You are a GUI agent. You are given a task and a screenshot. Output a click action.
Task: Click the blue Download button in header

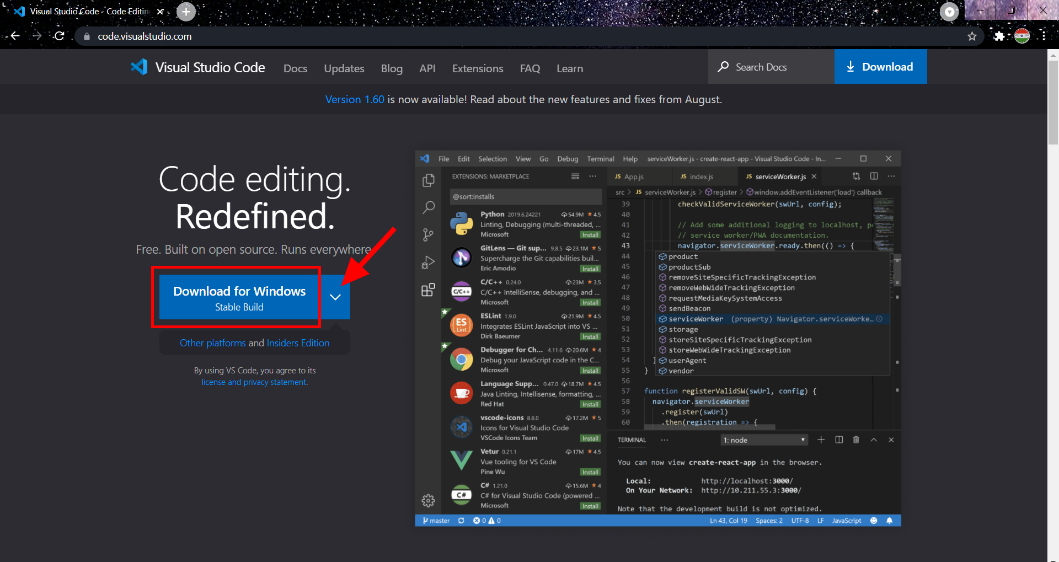pos(881,67)
